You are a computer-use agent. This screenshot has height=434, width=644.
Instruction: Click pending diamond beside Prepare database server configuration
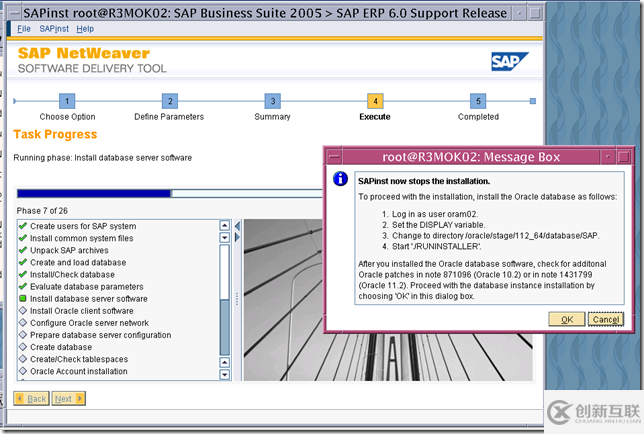tap(23, 335)
